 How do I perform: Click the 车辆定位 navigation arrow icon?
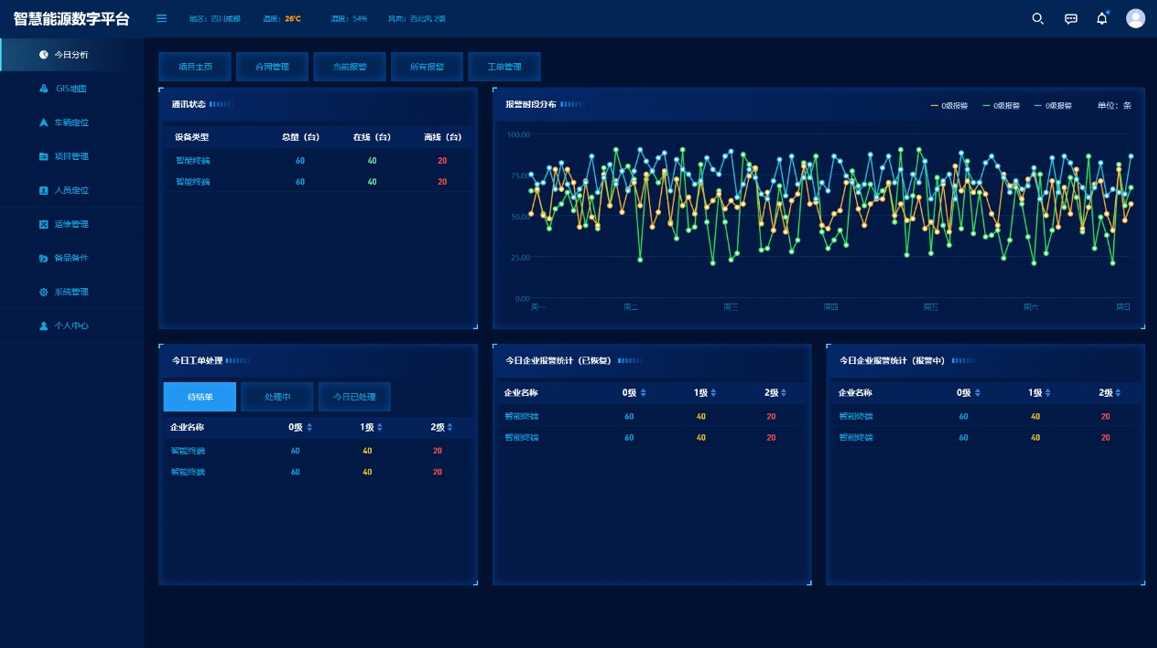click(x=44, y=123)
